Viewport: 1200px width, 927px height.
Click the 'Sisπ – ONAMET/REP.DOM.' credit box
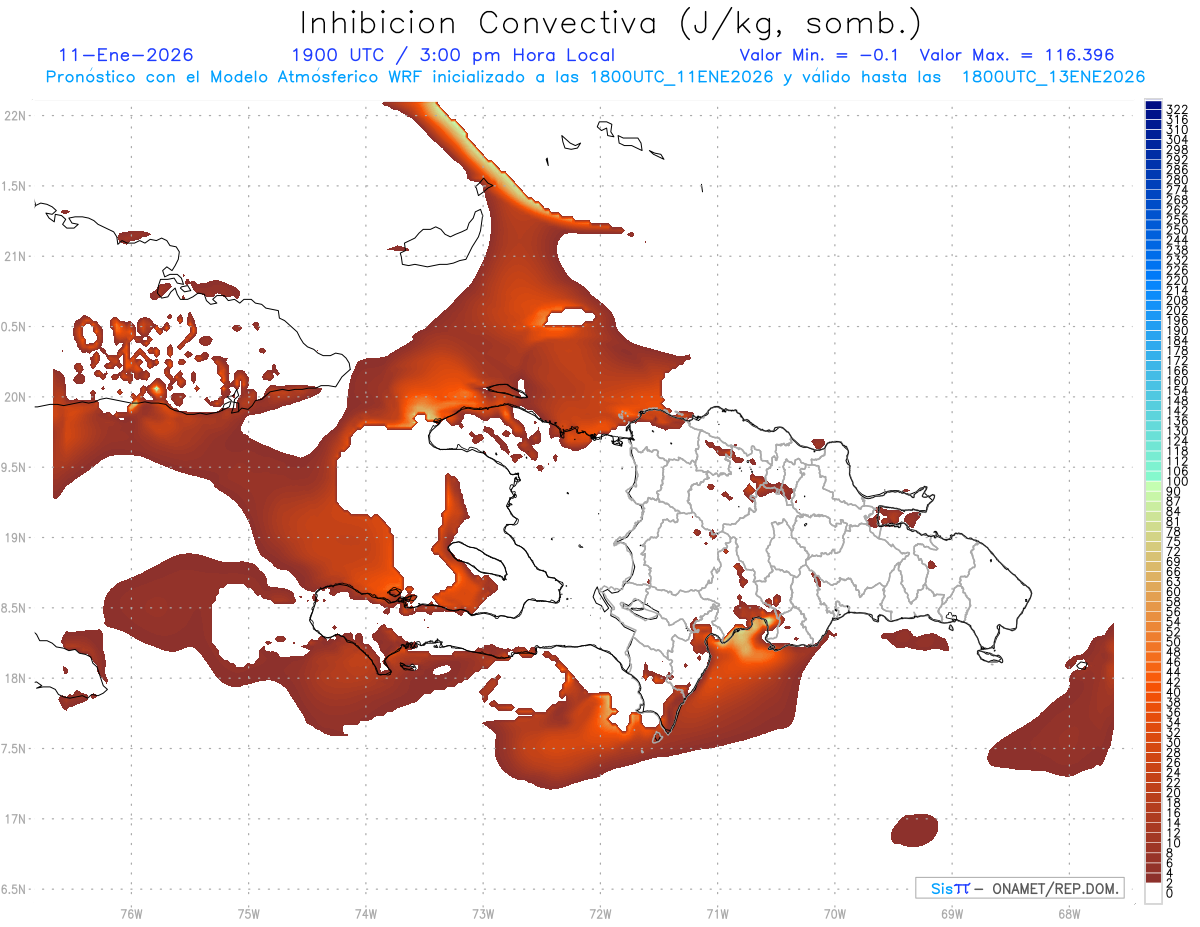click(x=1020, y=888)
